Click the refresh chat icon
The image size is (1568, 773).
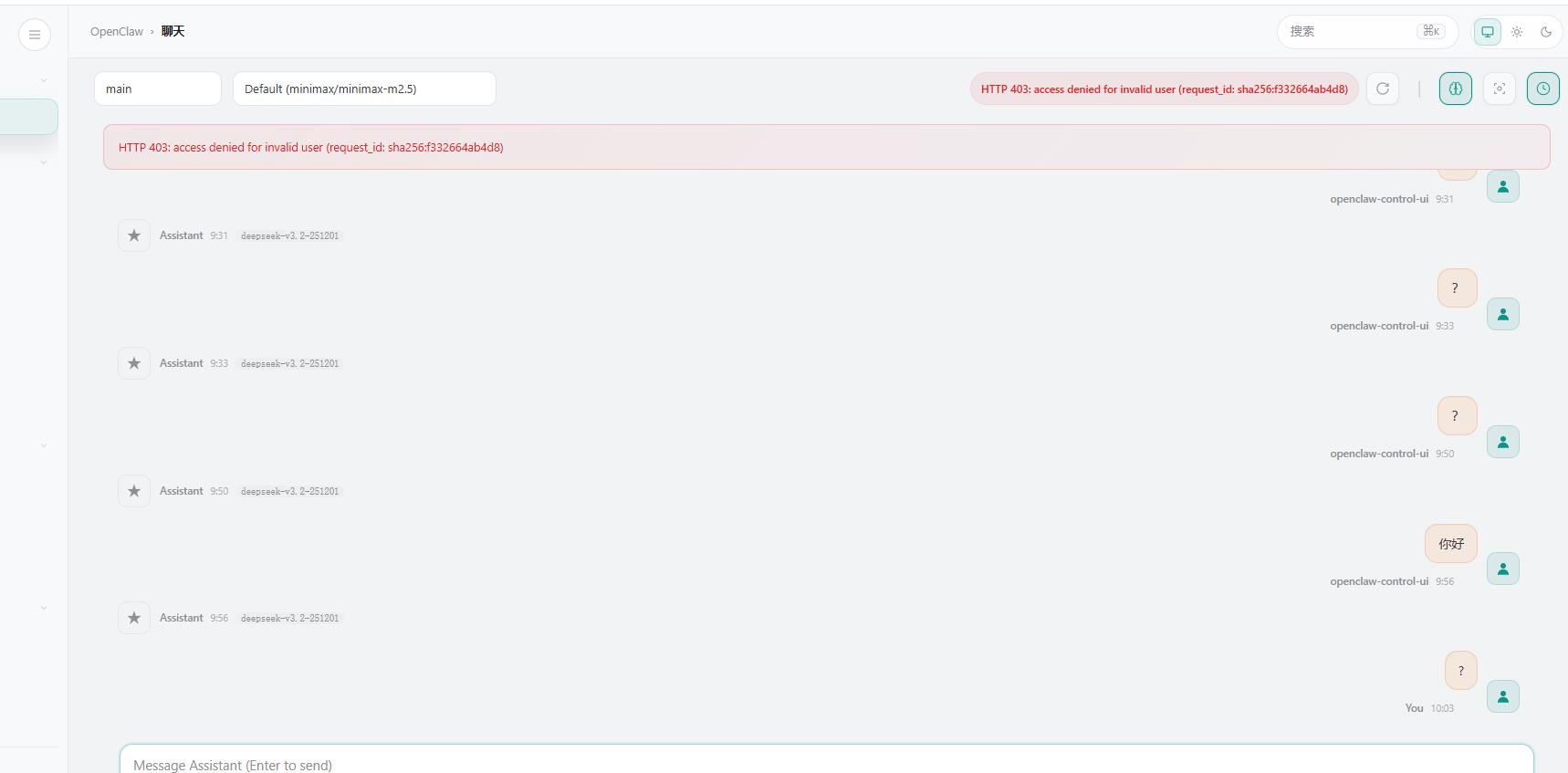click(x=1383, y=89)
